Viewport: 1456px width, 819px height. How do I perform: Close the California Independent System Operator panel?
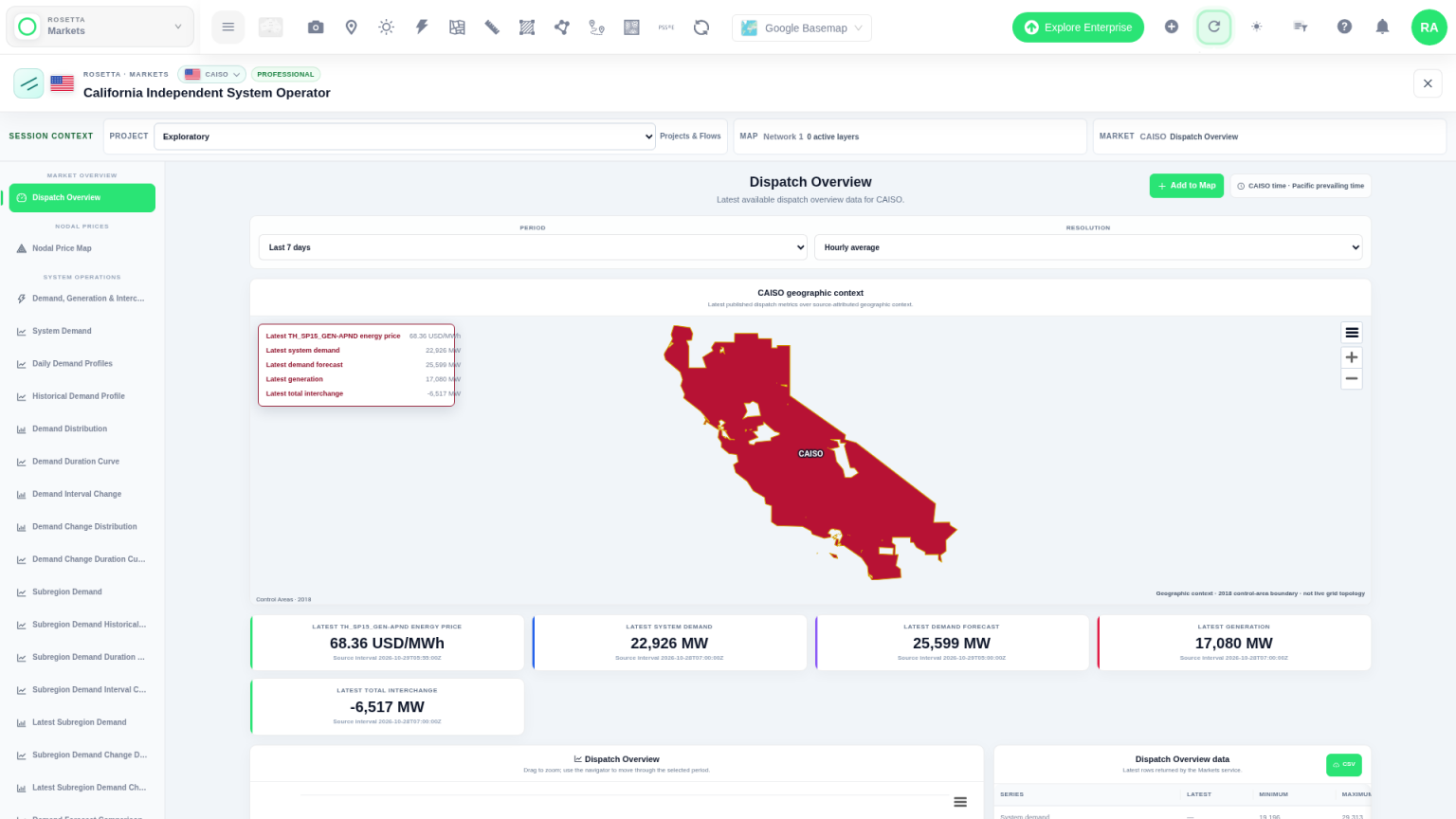point(1428,83)
